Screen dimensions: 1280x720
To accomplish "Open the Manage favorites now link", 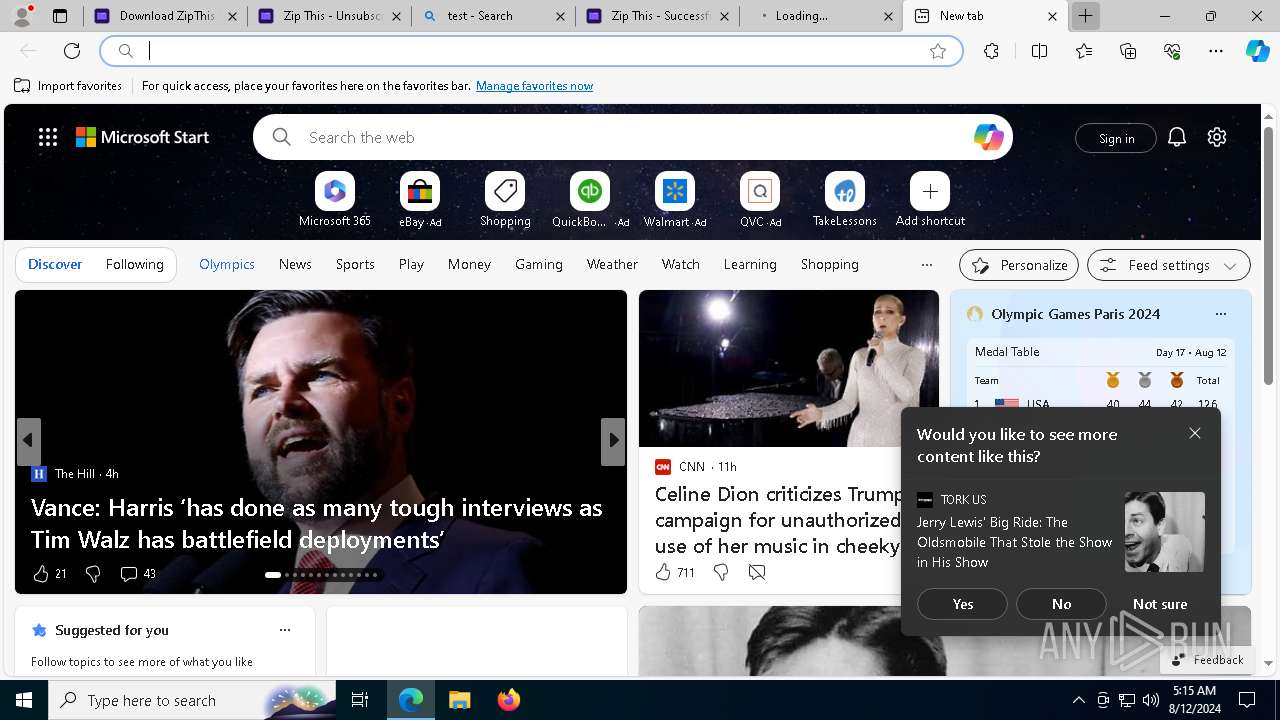I will point(534,86).
